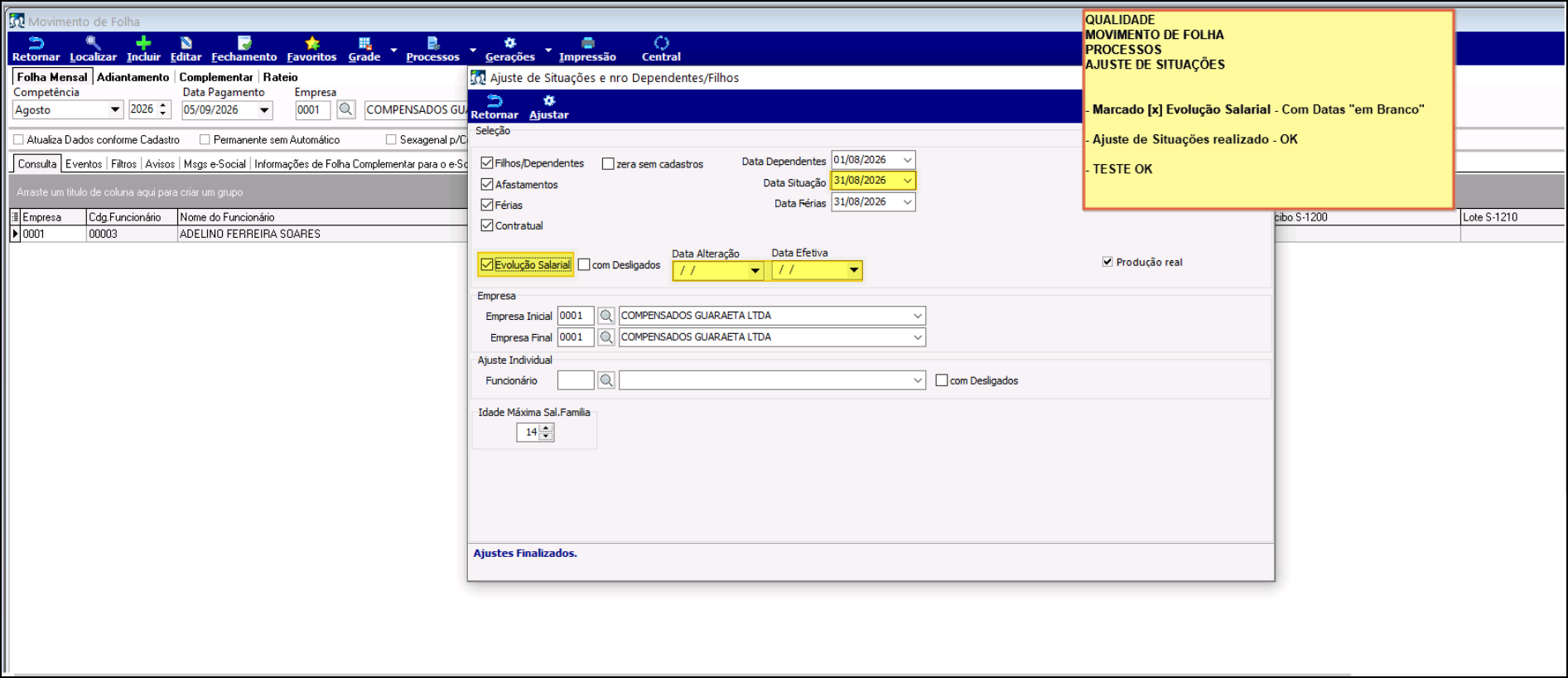The width and height of the screenshot is (1568, 678).
Task: Open the Localizar search tool
Action: click(93, 43)
